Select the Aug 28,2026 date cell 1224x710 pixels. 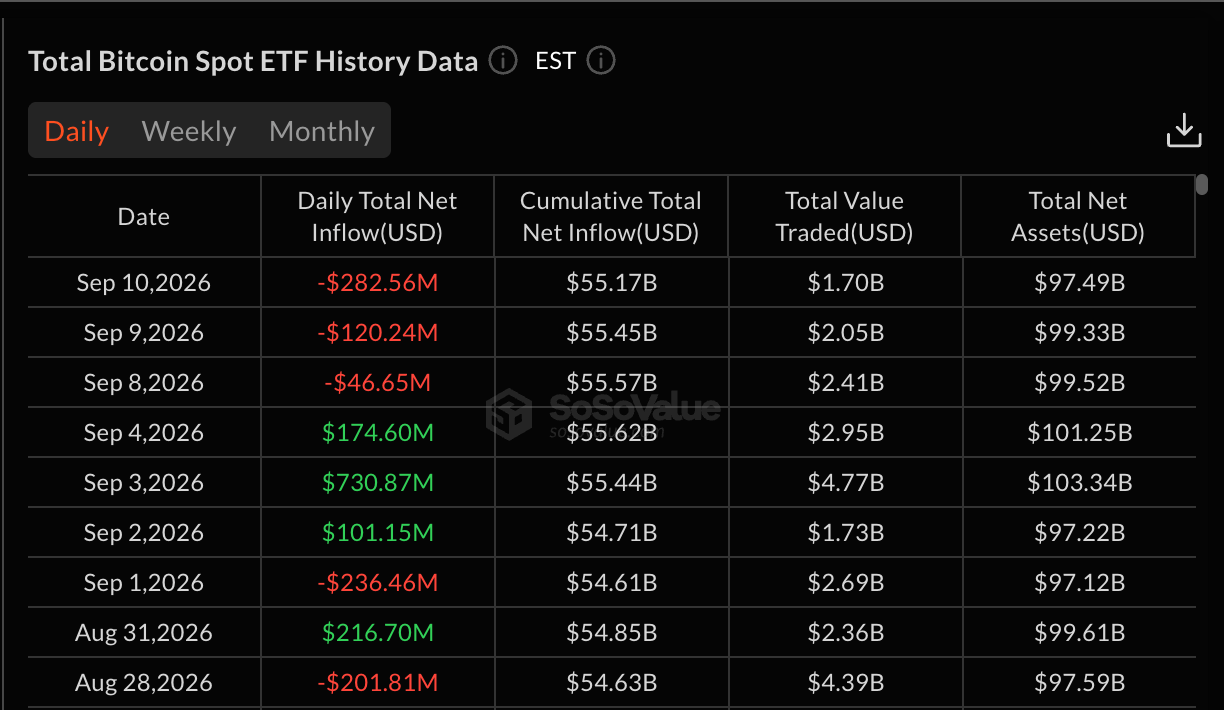pos(144,683)
